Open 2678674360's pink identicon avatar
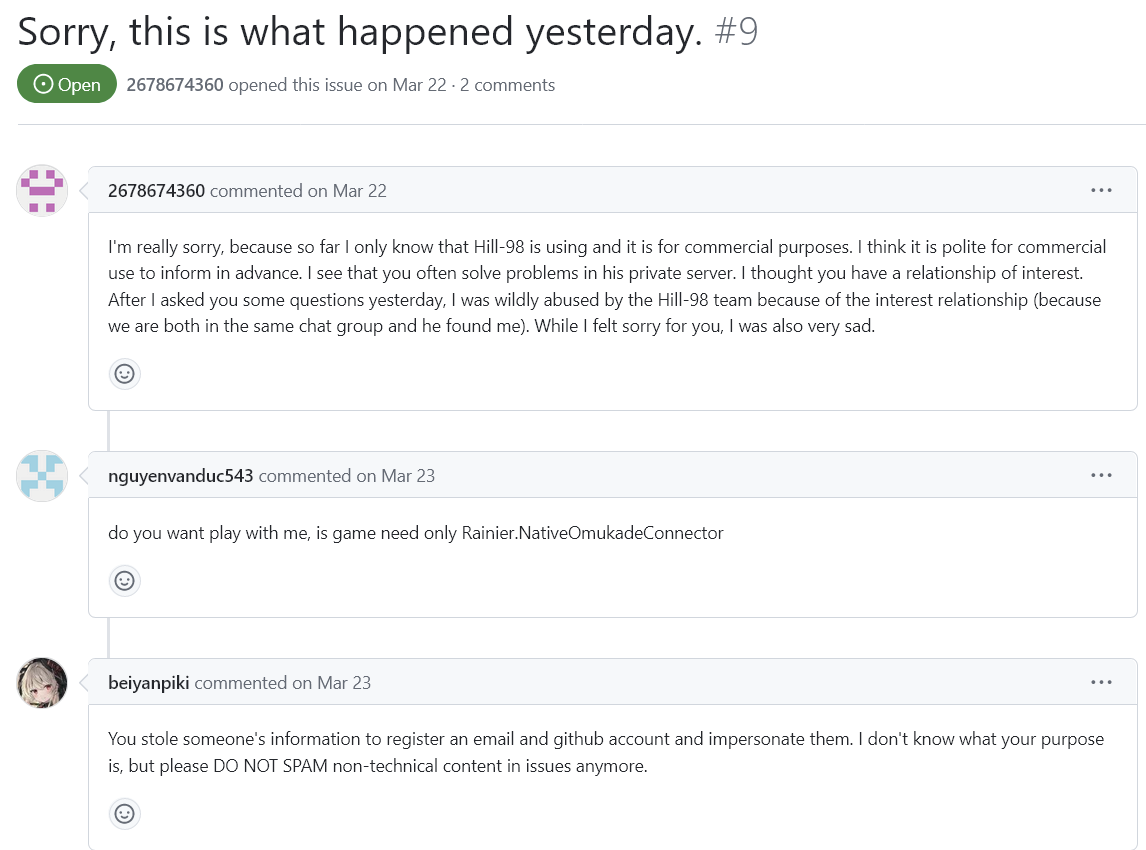The width and height of the screenshot is (1146, 850). point(42,190)
